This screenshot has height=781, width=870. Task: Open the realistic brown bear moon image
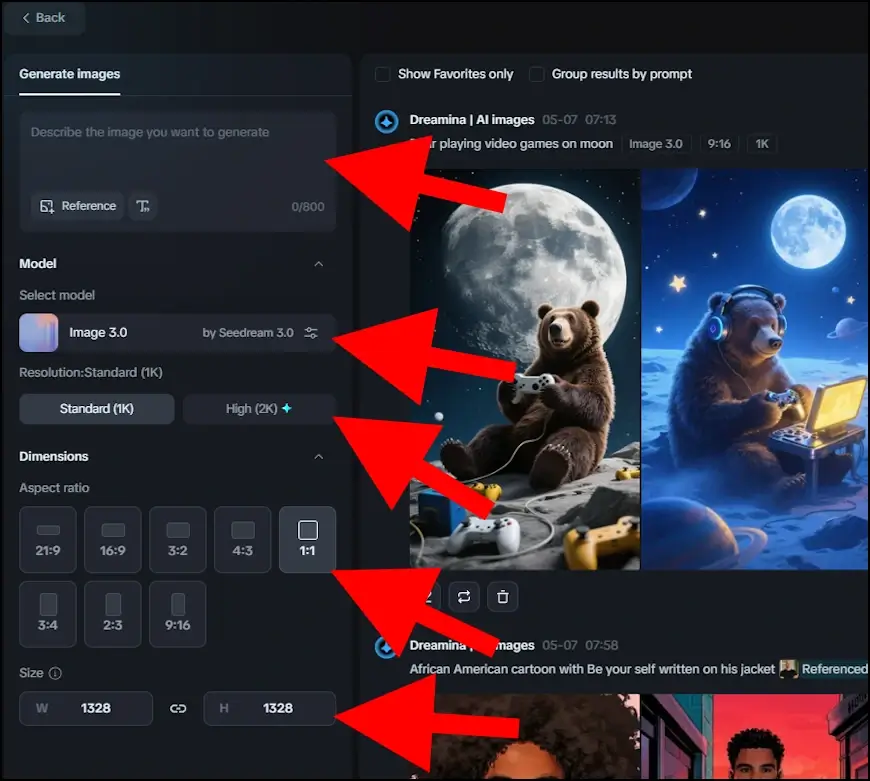[525, 369]
